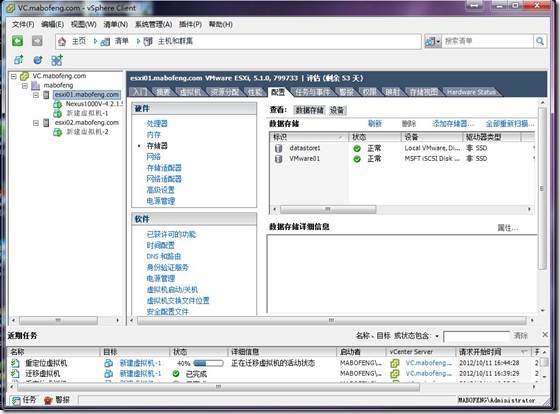Screen dimensions: 560x414
Task: Click the esxi02.mabofeng.com host icon
Action: click(46, 123)
